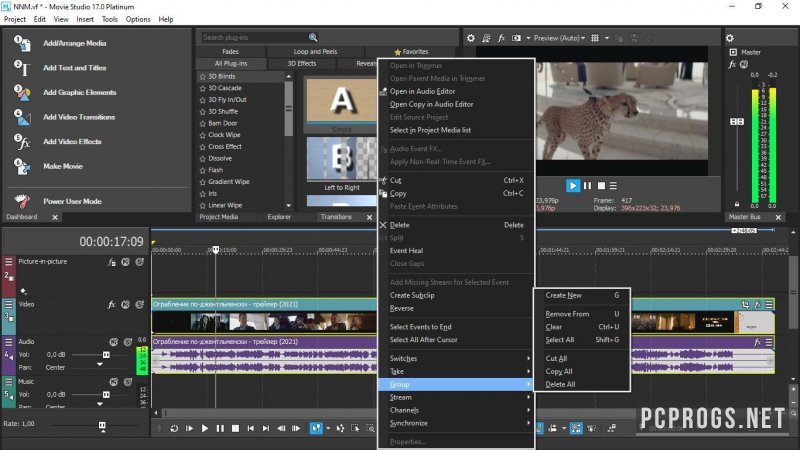Click Add Video Transitions in Dashboard
The height and width of the screenshot is (450, 800).
(x=79, y=117)
